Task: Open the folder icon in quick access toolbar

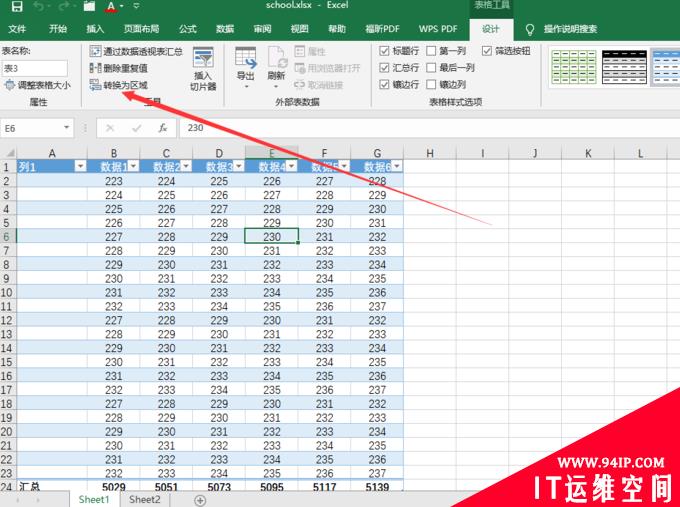Action: (x=89, y=6)
